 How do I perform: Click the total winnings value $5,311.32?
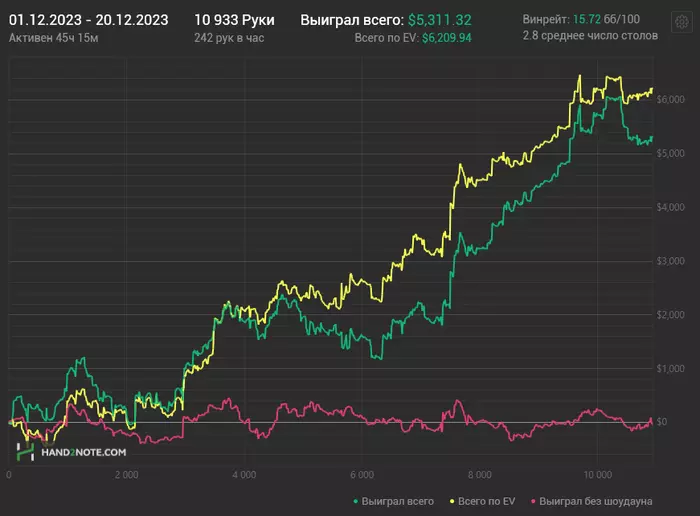point(440,20)
